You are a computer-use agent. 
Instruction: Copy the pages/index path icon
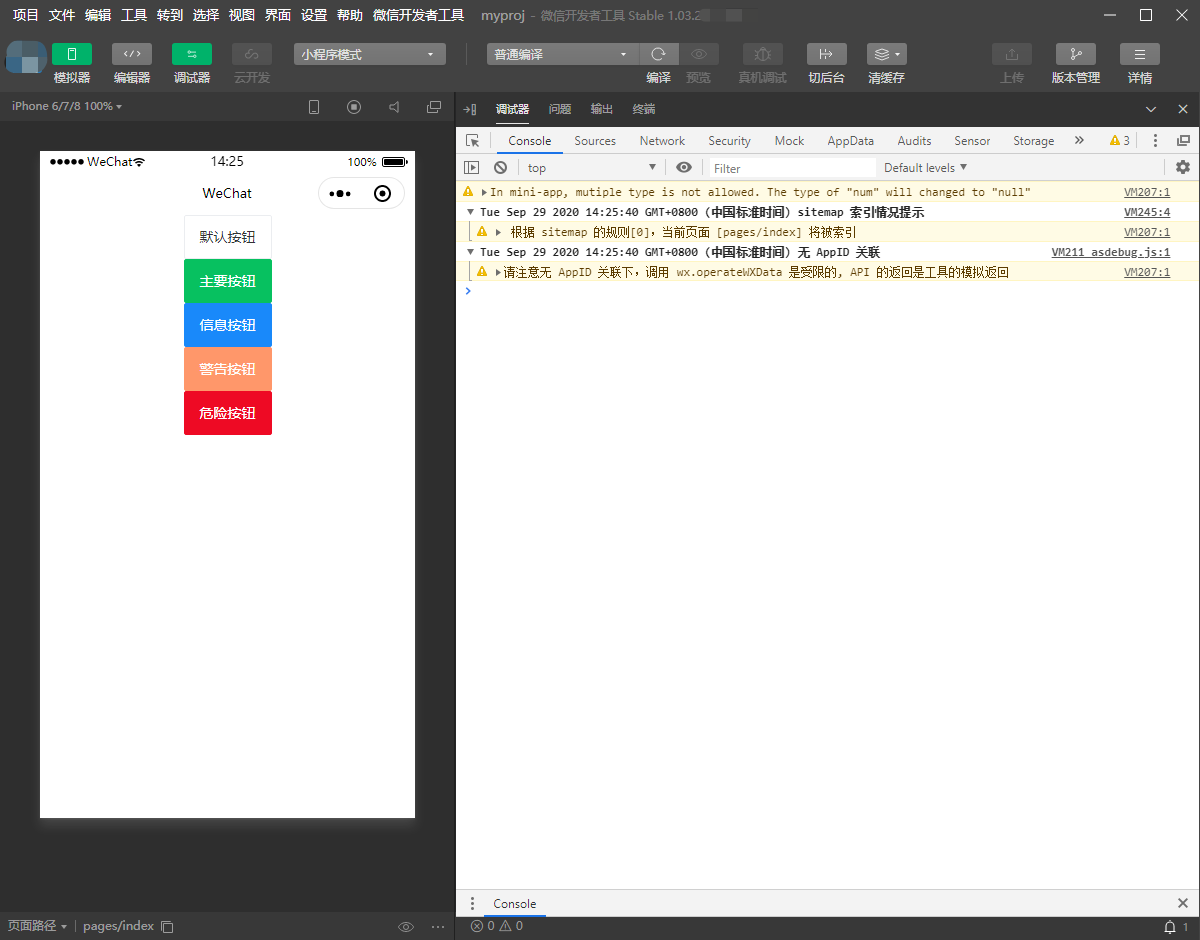pyautogui.click(x=167, y=926)
